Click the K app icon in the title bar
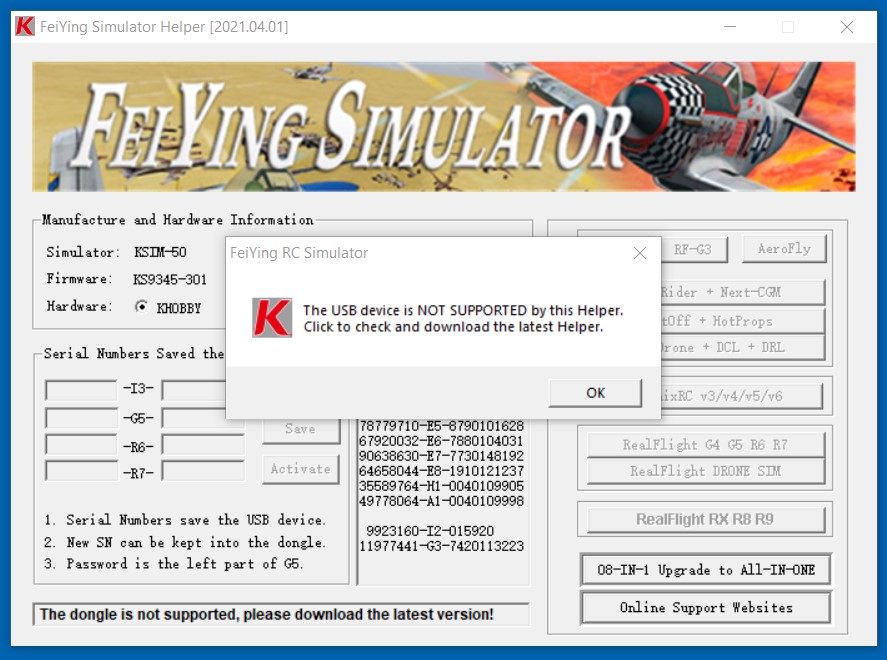Viewport: 887px width, 660px height. (24, 27)
